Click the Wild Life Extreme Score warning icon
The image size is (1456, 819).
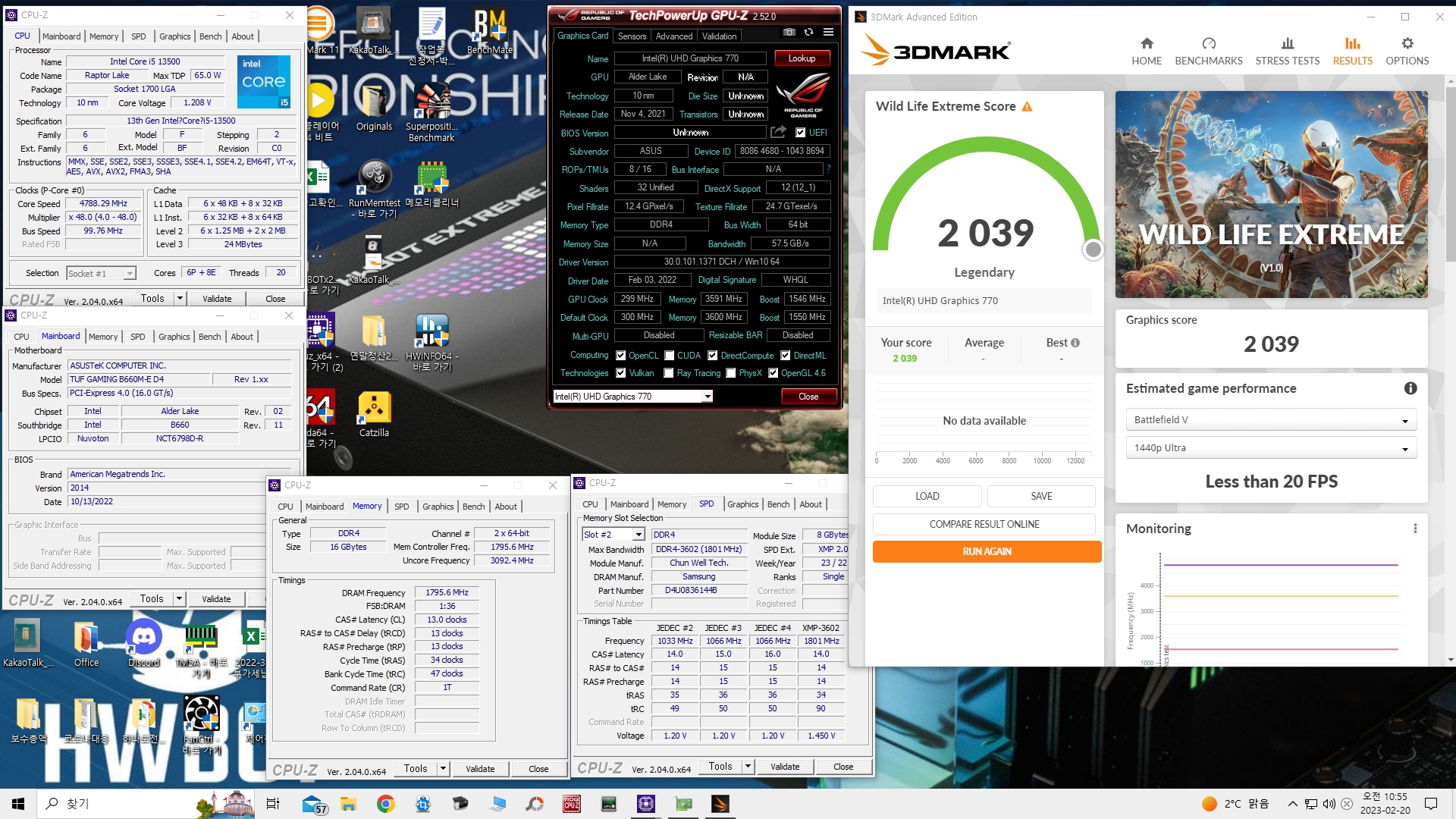click(x=1027, y=107)
